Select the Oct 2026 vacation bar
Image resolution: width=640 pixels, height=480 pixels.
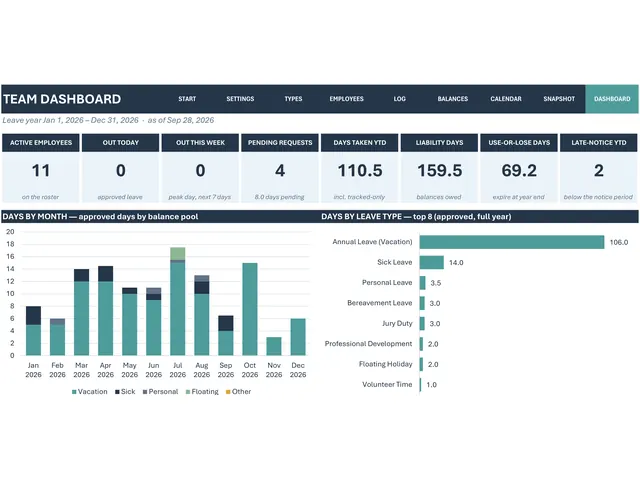pyautogui.click(x=250, y=309)
